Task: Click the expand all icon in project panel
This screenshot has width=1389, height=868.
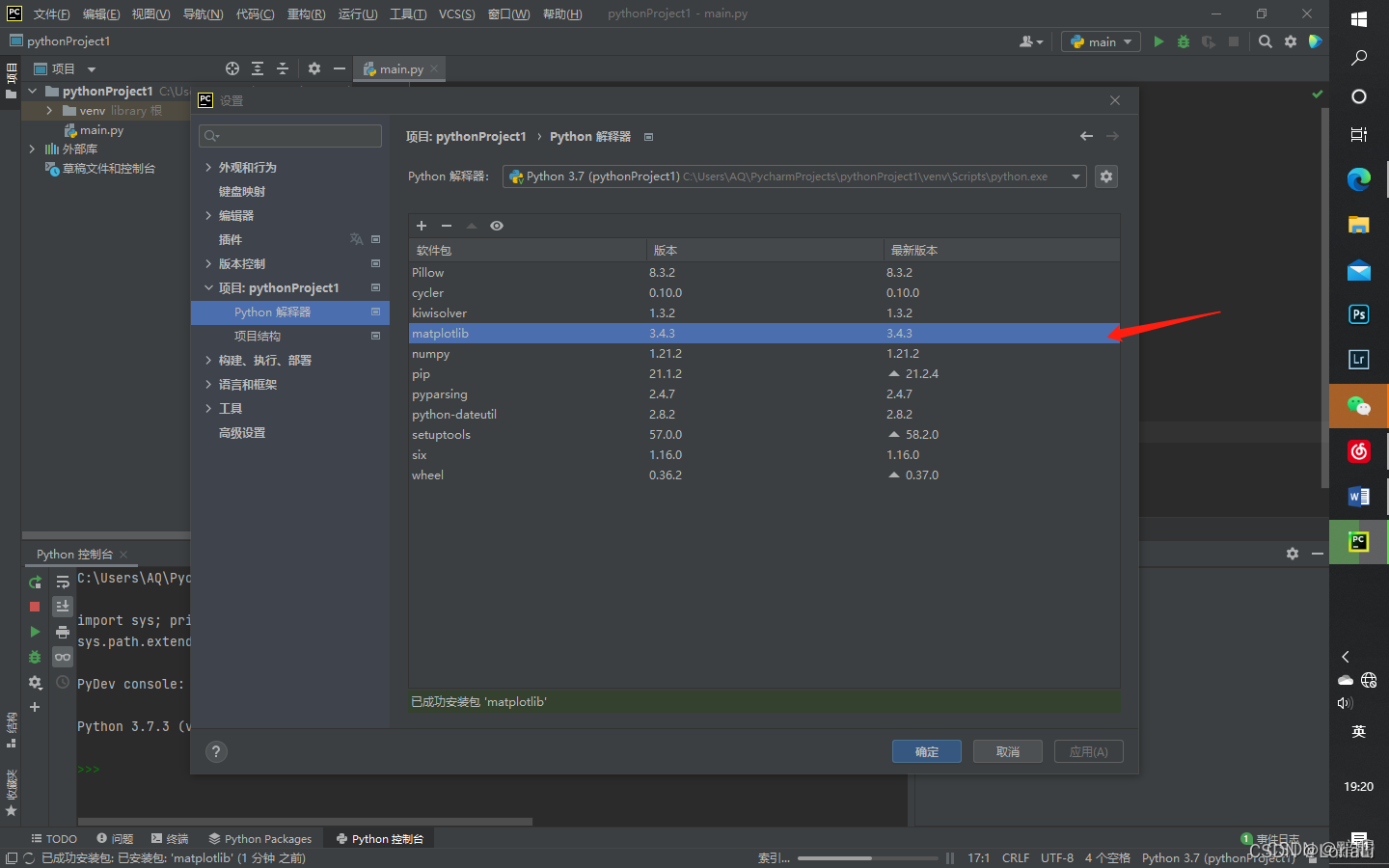Action: point(258,68)
